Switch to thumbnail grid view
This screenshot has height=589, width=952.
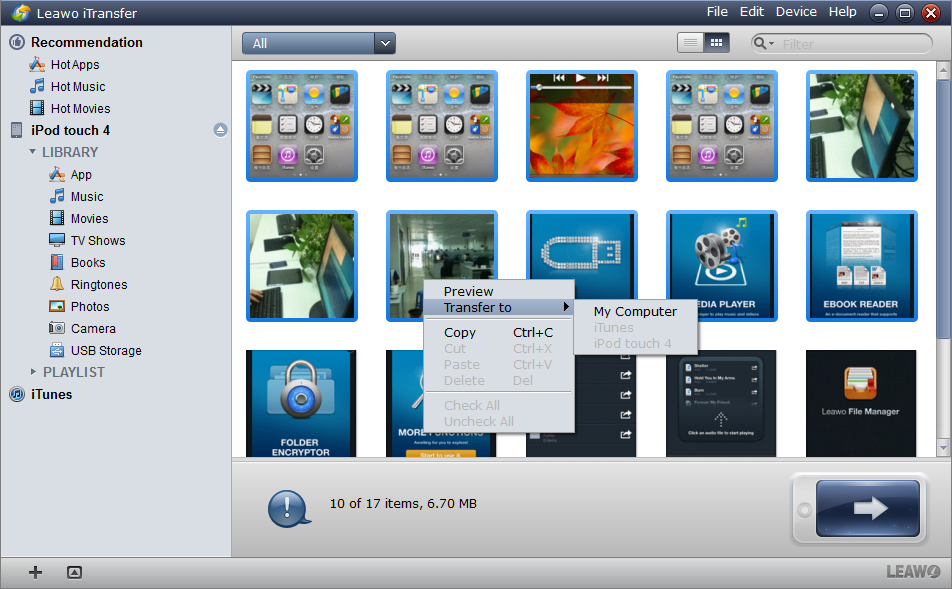click(716, 43)
